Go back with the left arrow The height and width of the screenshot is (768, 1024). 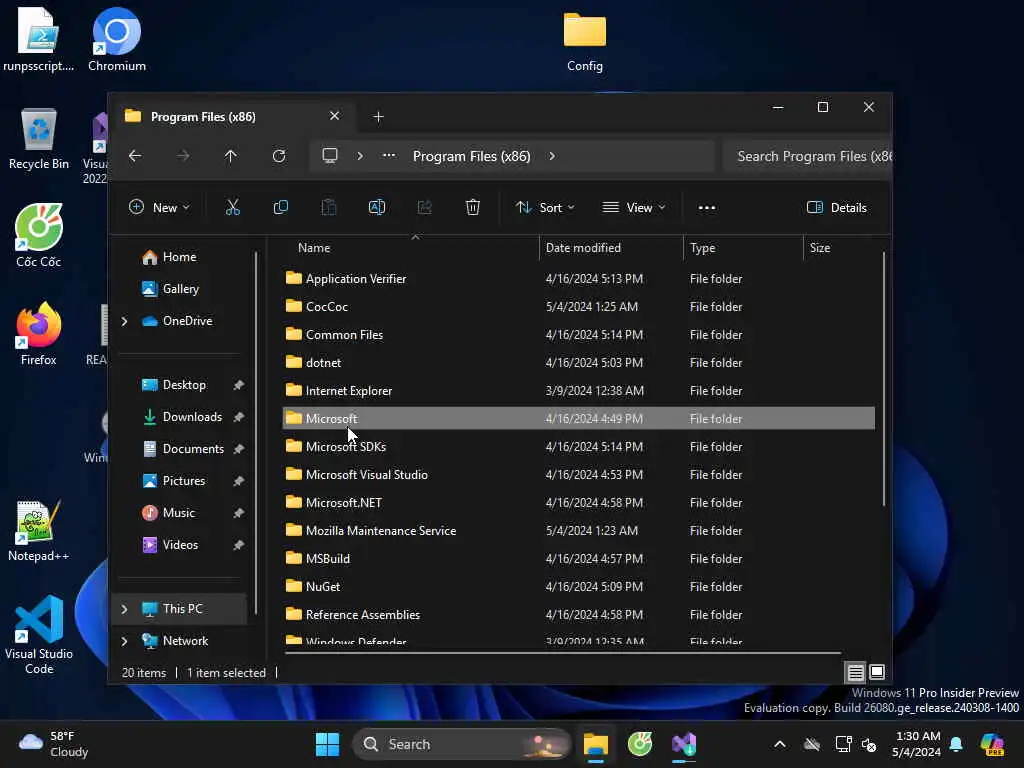[135, 156]
